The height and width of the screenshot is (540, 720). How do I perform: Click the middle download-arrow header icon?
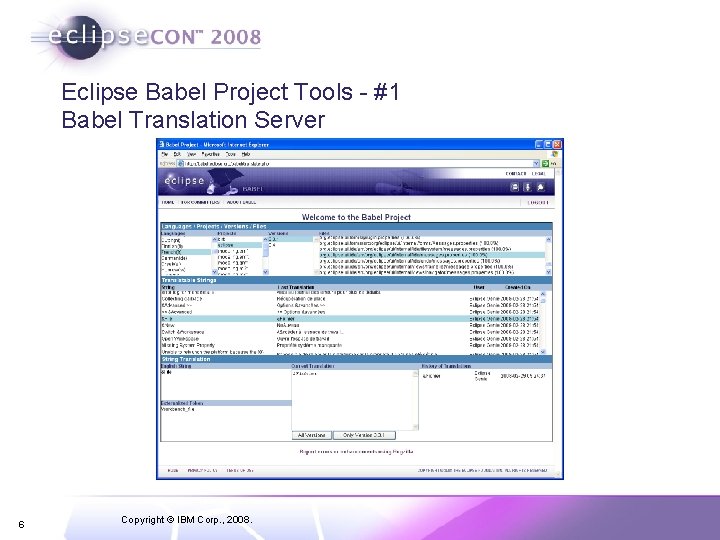click(528, 187)
